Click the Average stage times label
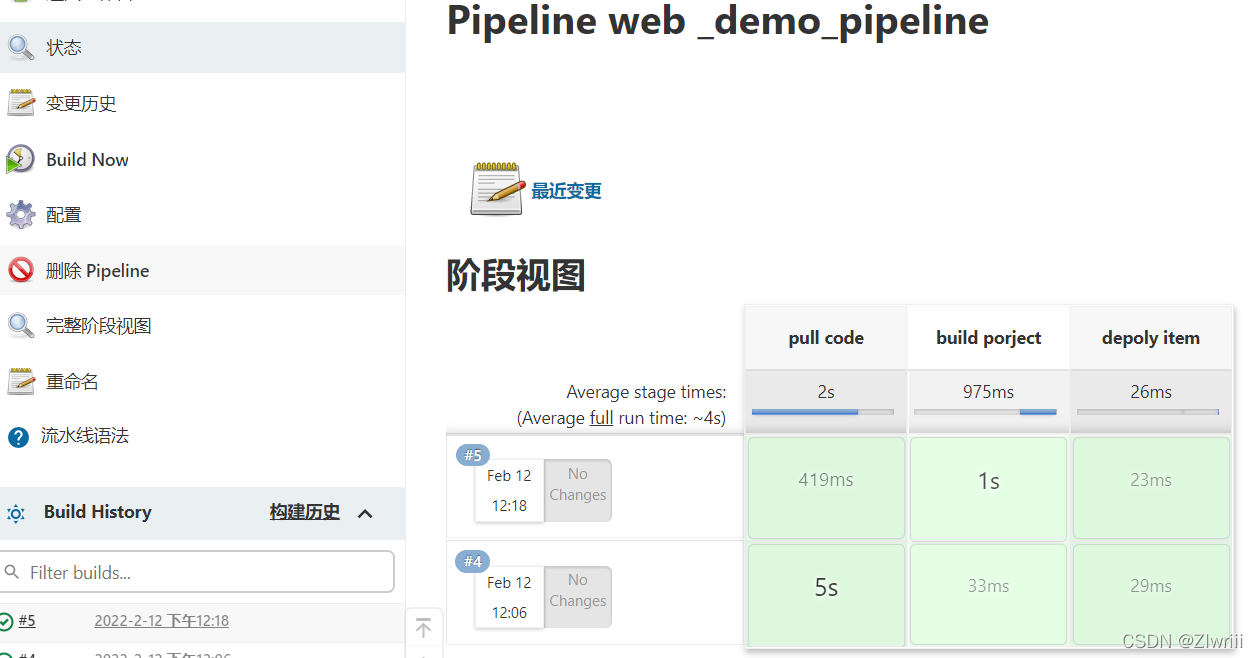 click(646, 392)
